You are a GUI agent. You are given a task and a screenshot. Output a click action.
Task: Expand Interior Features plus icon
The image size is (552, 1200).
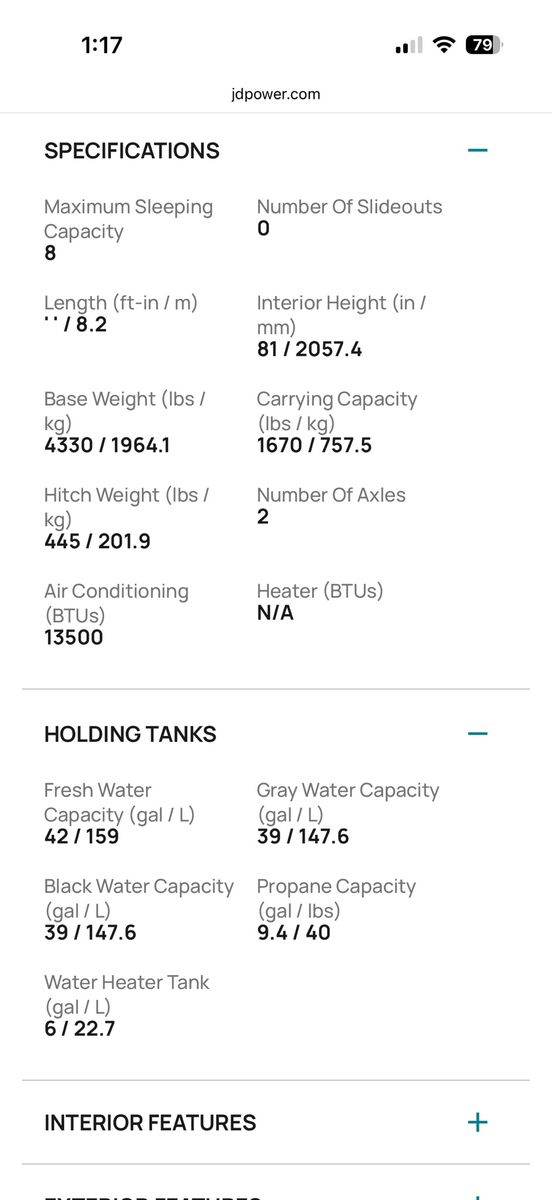click(478, 1122)
